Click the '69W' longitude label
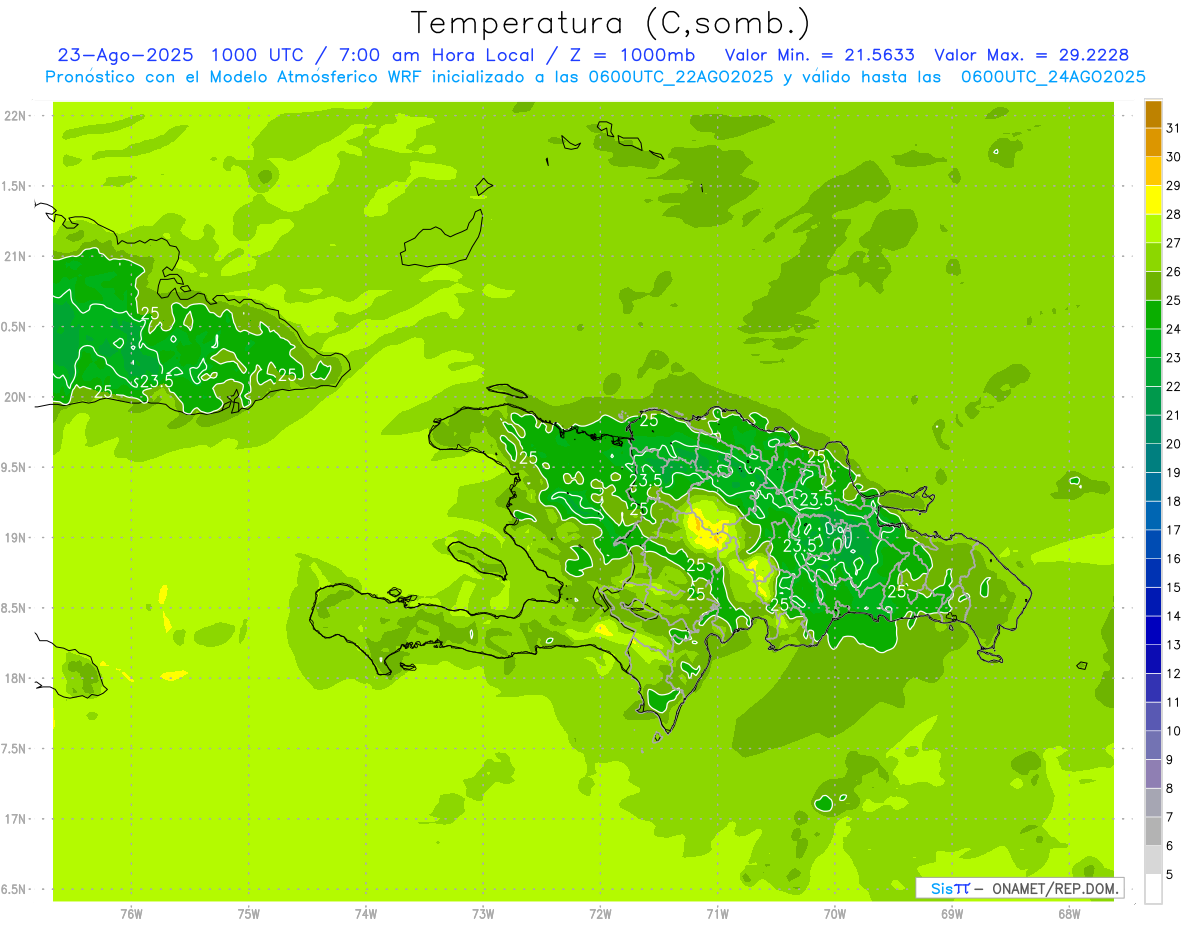This screenshot has width=1200, height=927. click(952, 914)
